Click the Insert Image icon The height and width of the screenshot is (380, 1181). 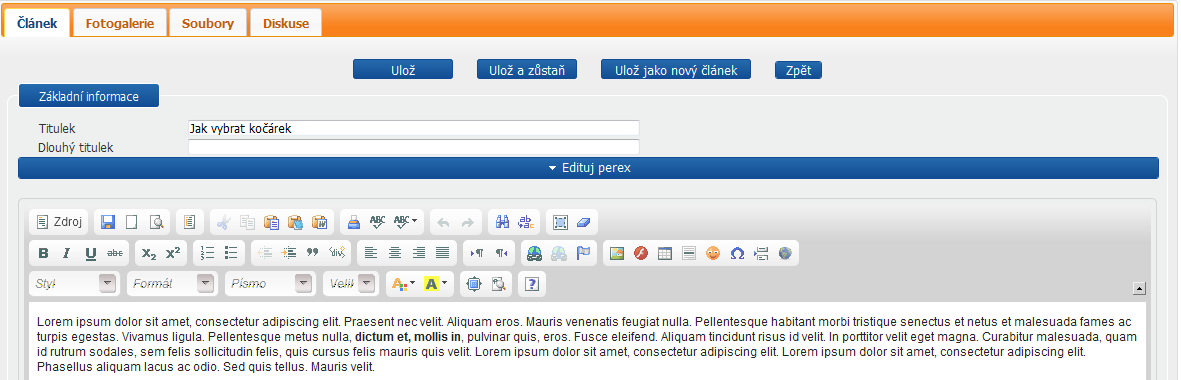coord(617,254)
